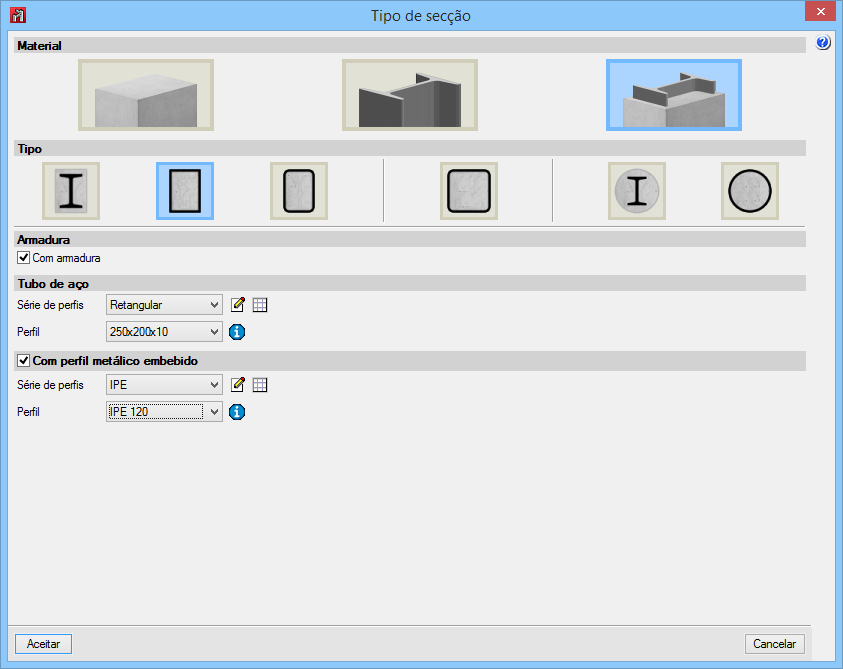The image size is (843, 669).
Task: Open the embedded IPE series table grid icon
Action: click(x=260, y=385)
